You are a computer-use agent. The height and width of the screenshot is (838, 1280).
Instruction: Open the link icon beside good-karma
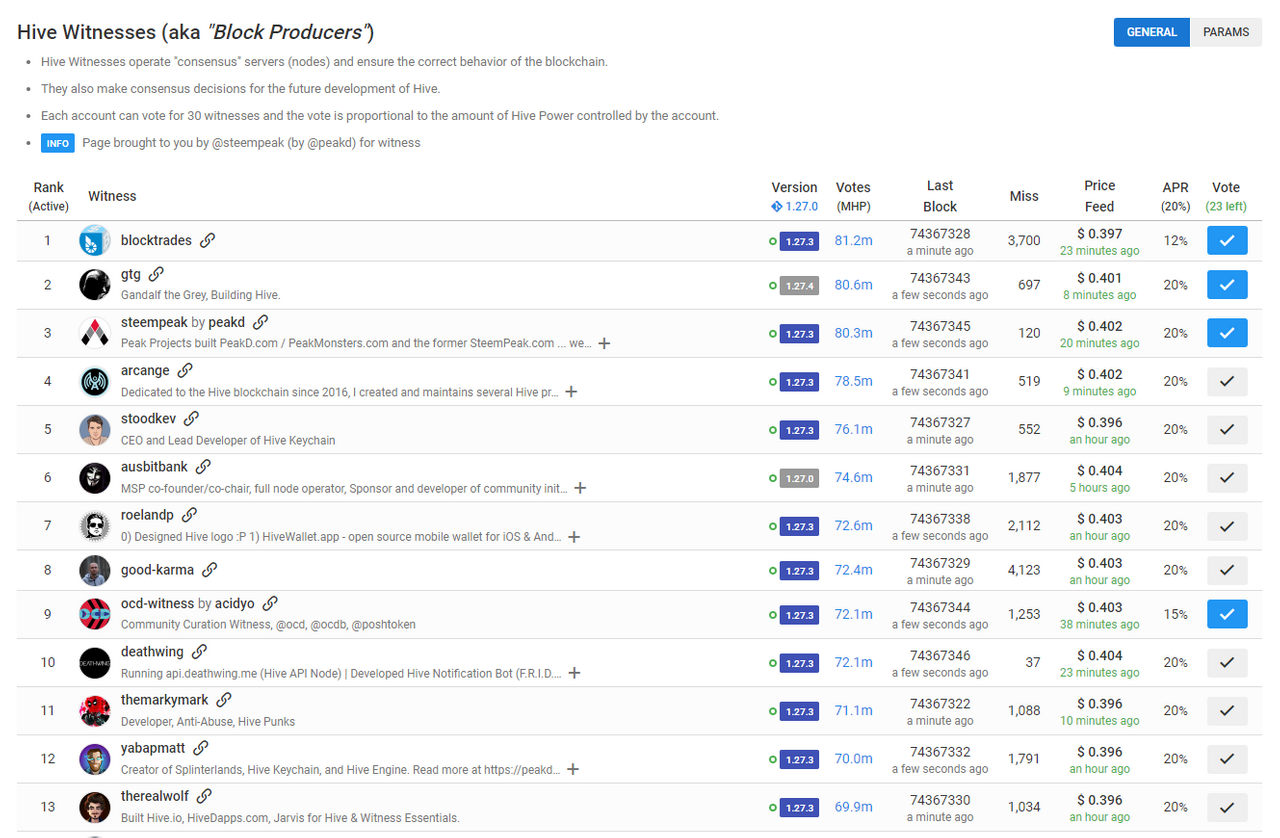pos(210,570)
